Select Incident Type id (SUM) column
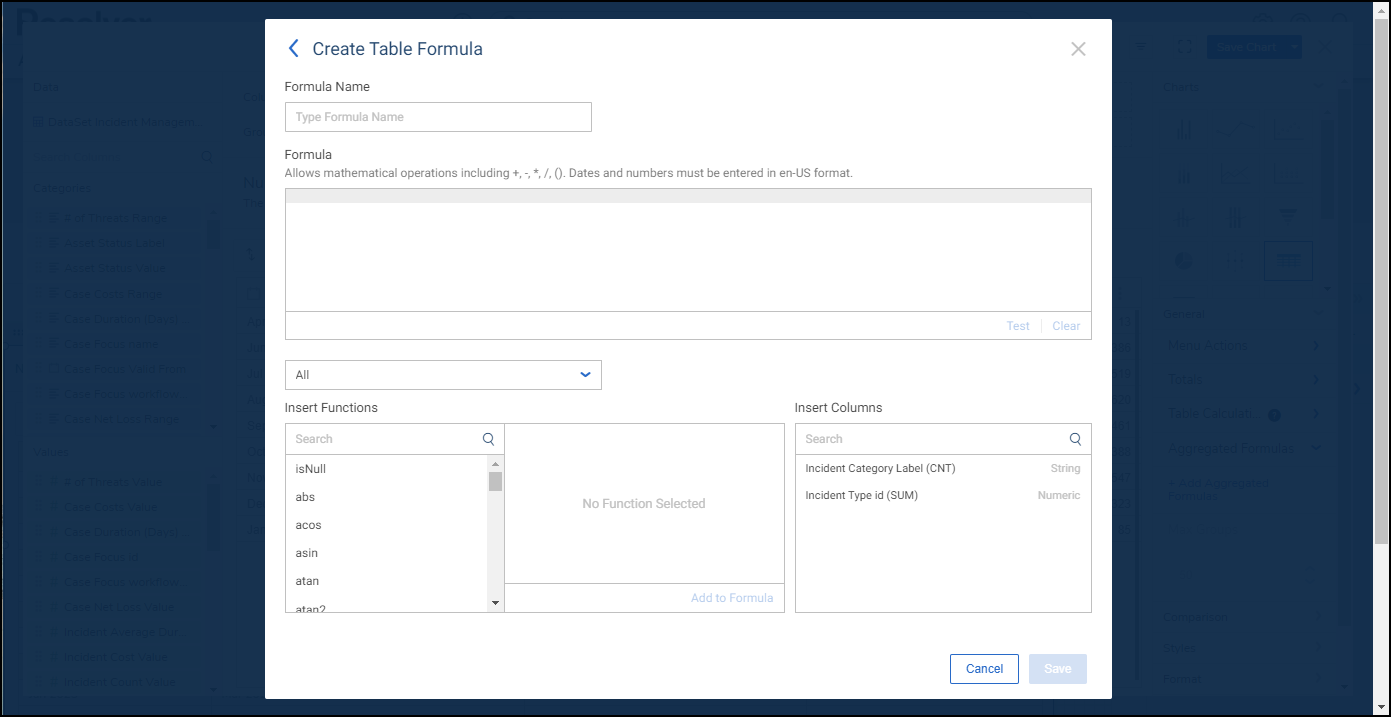1391x717 pixels. pyautogui.click(x=861, y=496)
